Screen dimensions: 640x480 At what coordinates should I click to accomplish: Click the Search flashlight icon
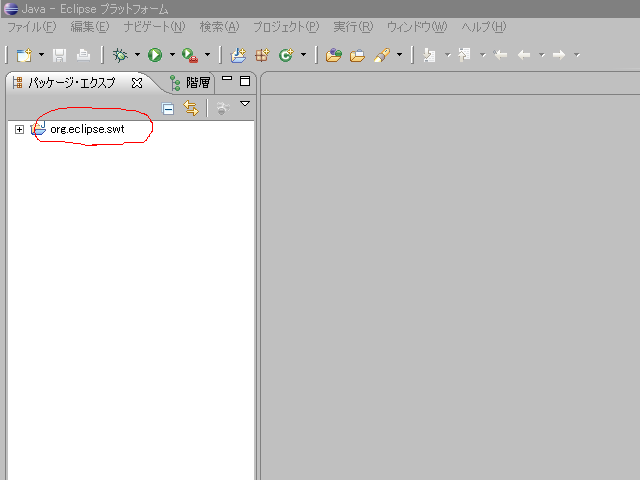(382, 55)
